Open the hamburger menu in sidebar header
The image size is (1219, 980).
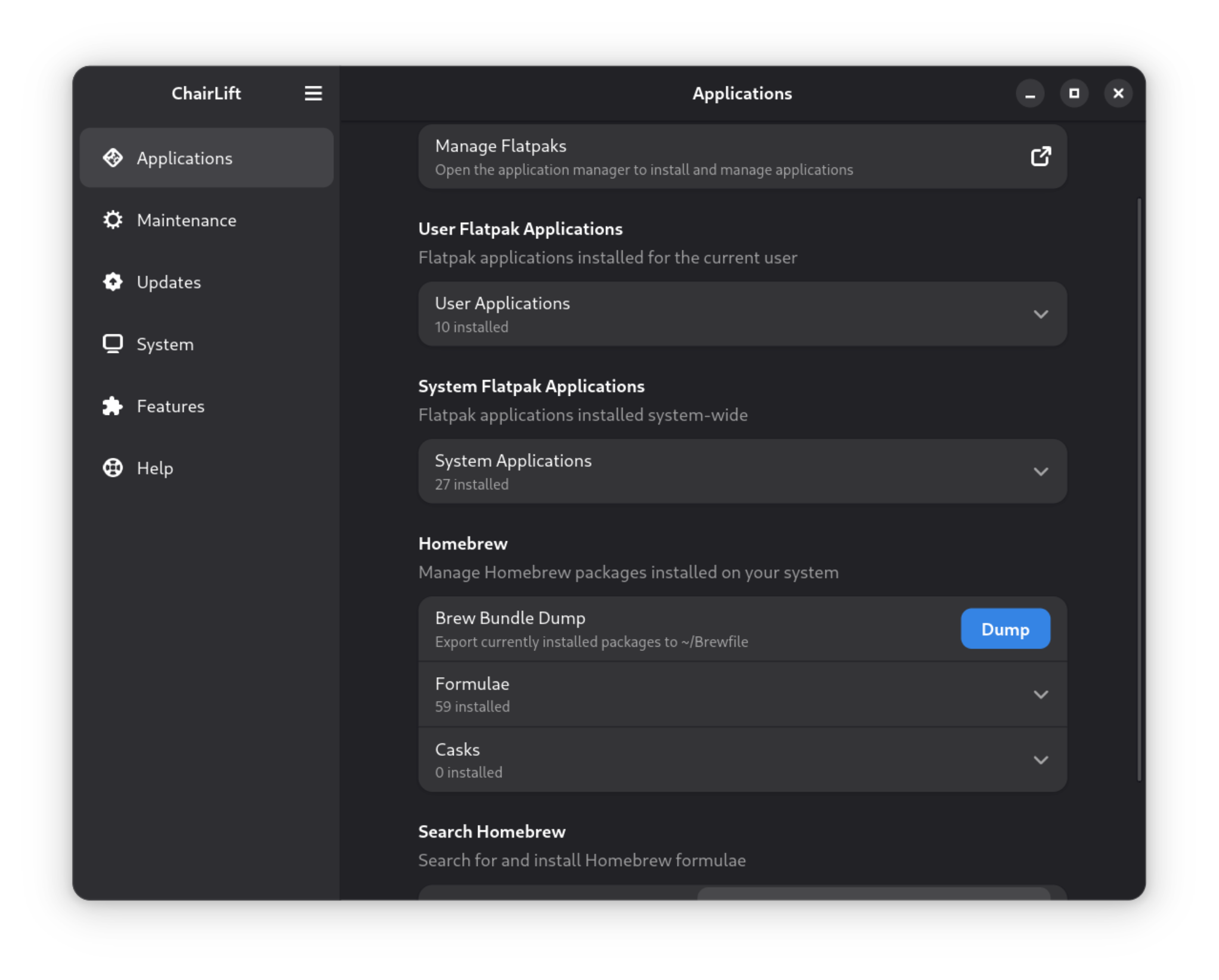point(313,94)
